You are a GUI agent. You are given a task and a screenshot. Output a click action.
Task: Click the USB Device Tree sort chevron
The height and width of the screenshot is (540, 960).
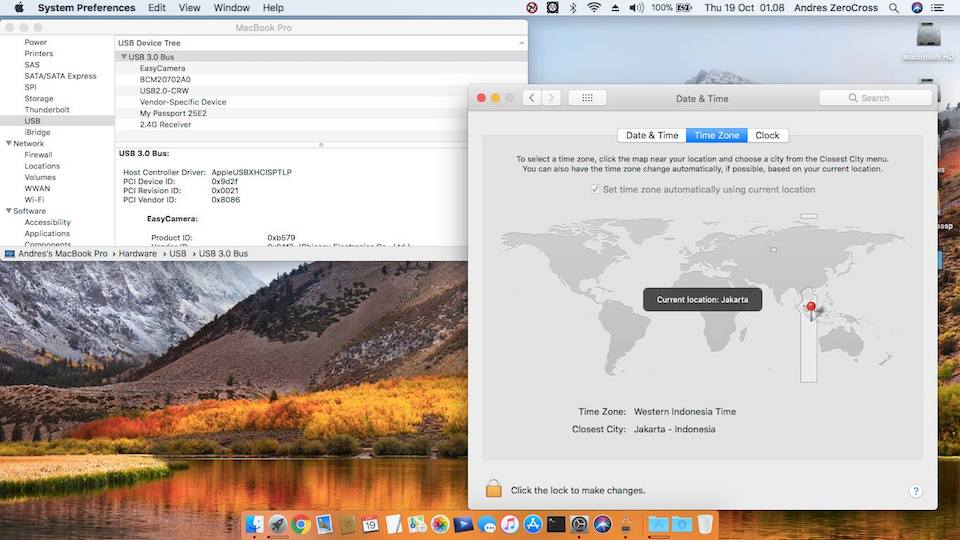(521, 43)
